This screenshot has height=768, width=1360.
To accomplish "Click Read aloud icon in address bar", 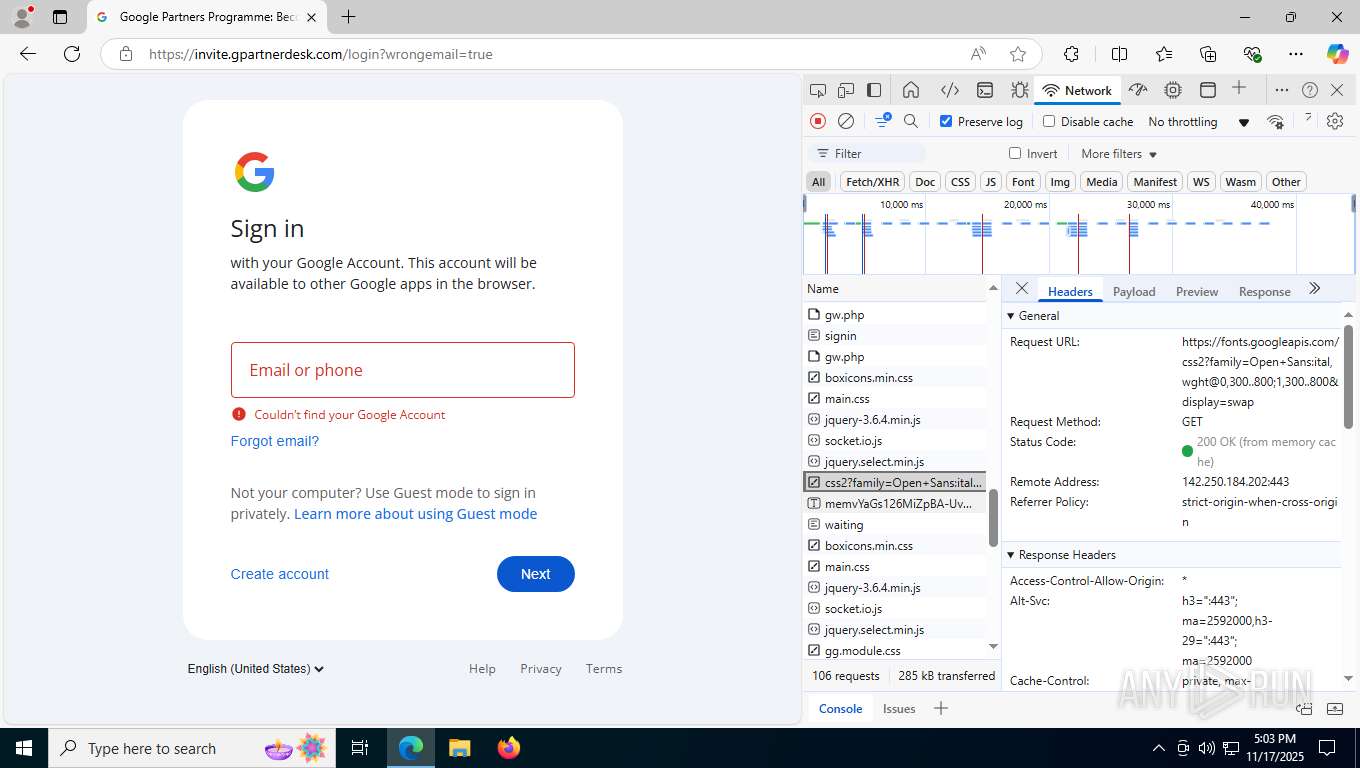I will [x=978, y=54].
